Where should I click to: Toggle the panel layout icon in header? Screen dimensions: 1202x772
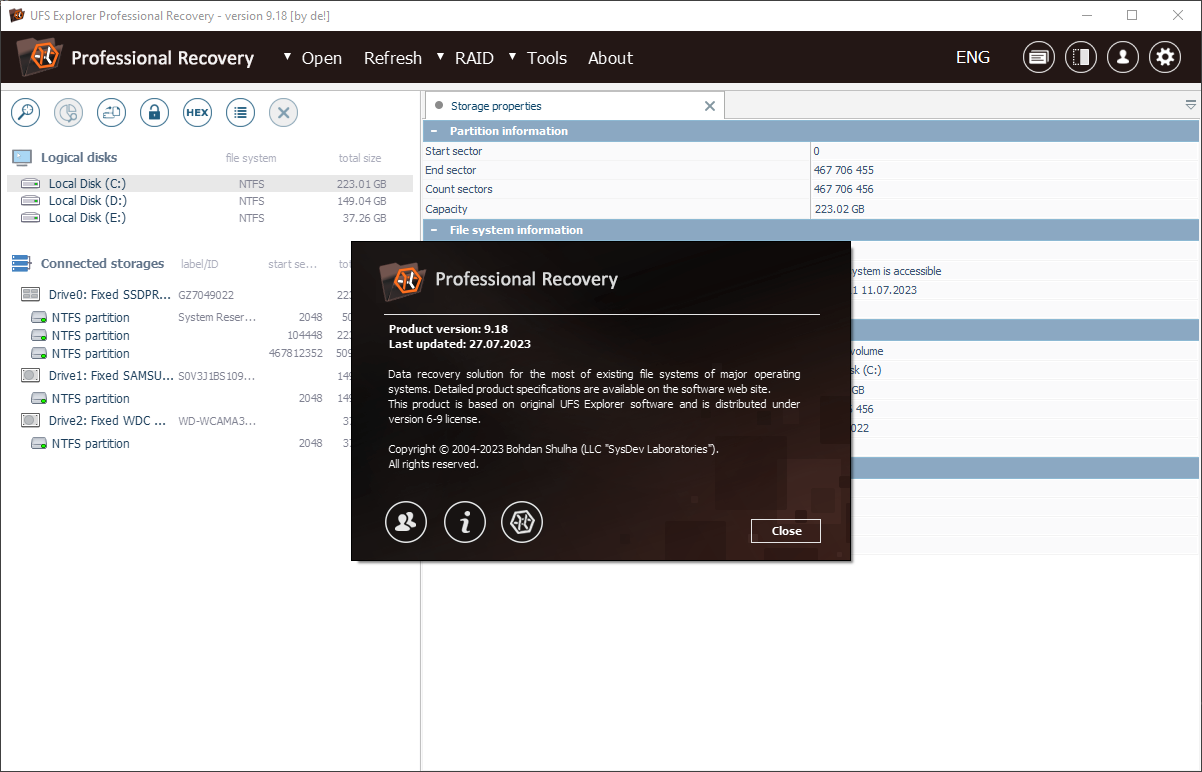(x=1081, y=57)
